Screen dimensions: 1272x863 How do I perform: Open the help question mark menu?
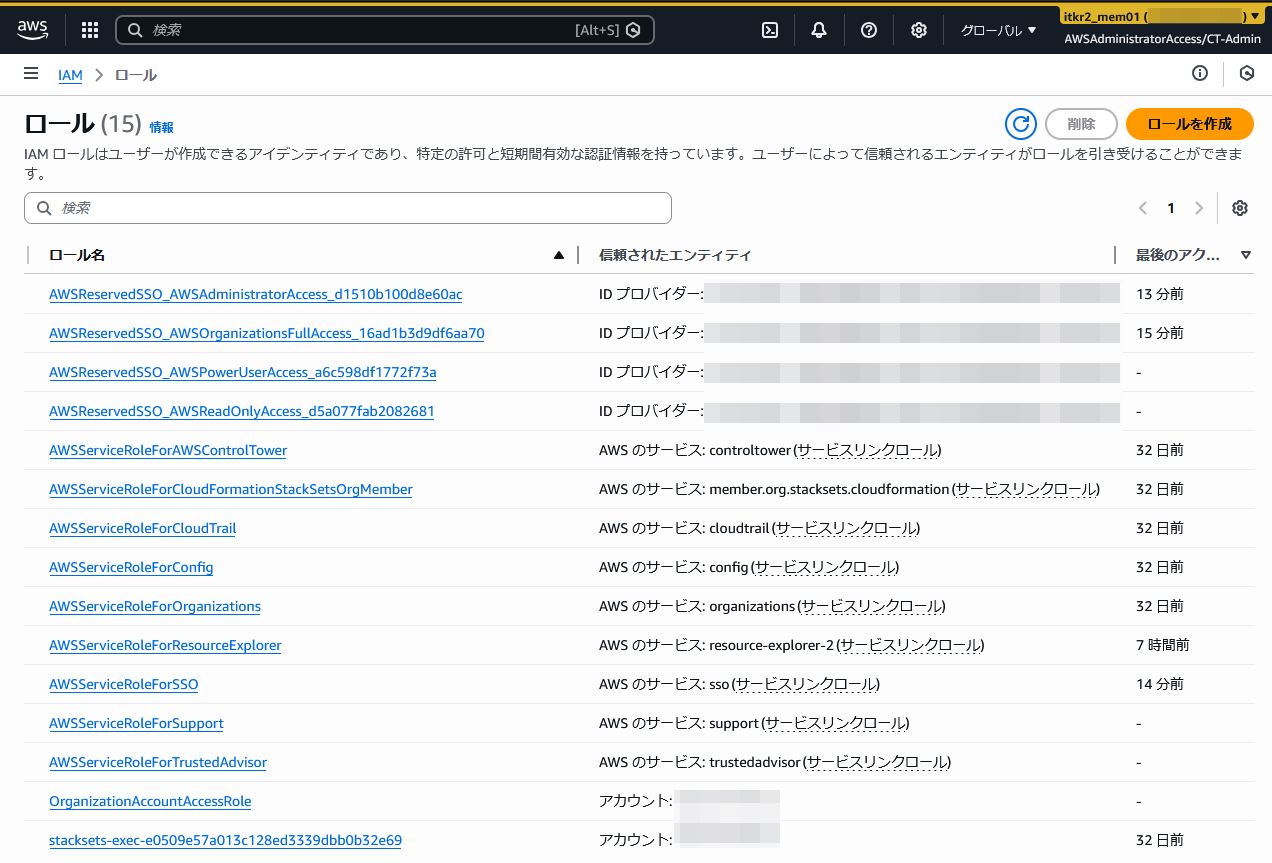pos(869,30)
